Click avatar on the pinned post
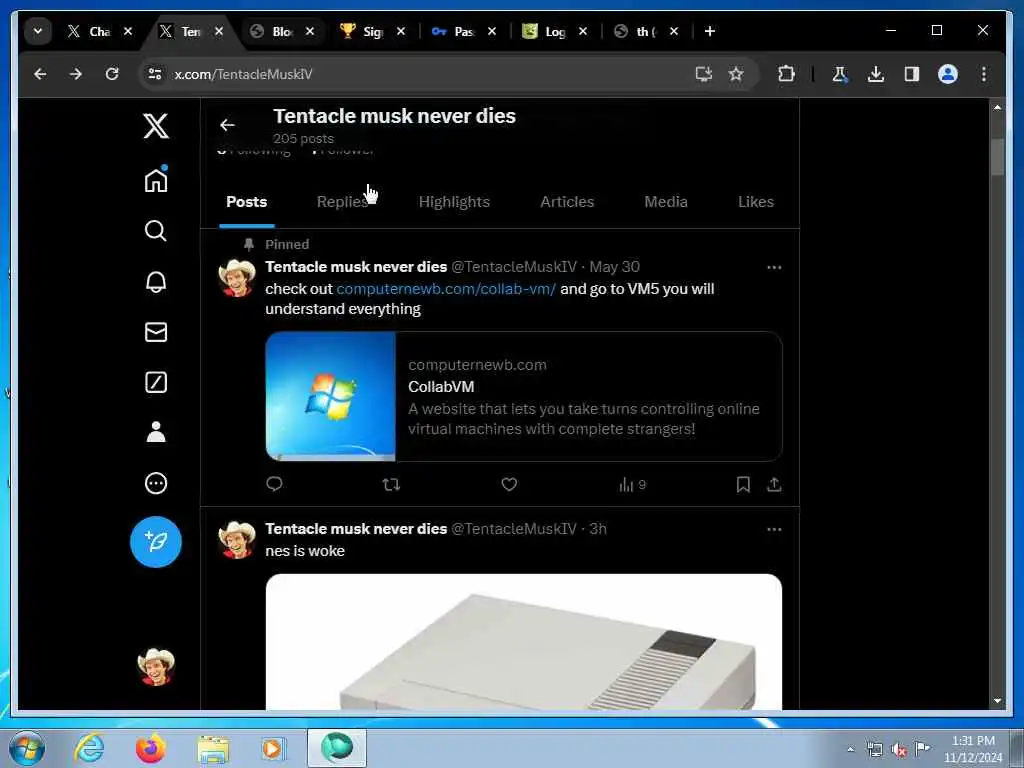 [x=236, y=278]
